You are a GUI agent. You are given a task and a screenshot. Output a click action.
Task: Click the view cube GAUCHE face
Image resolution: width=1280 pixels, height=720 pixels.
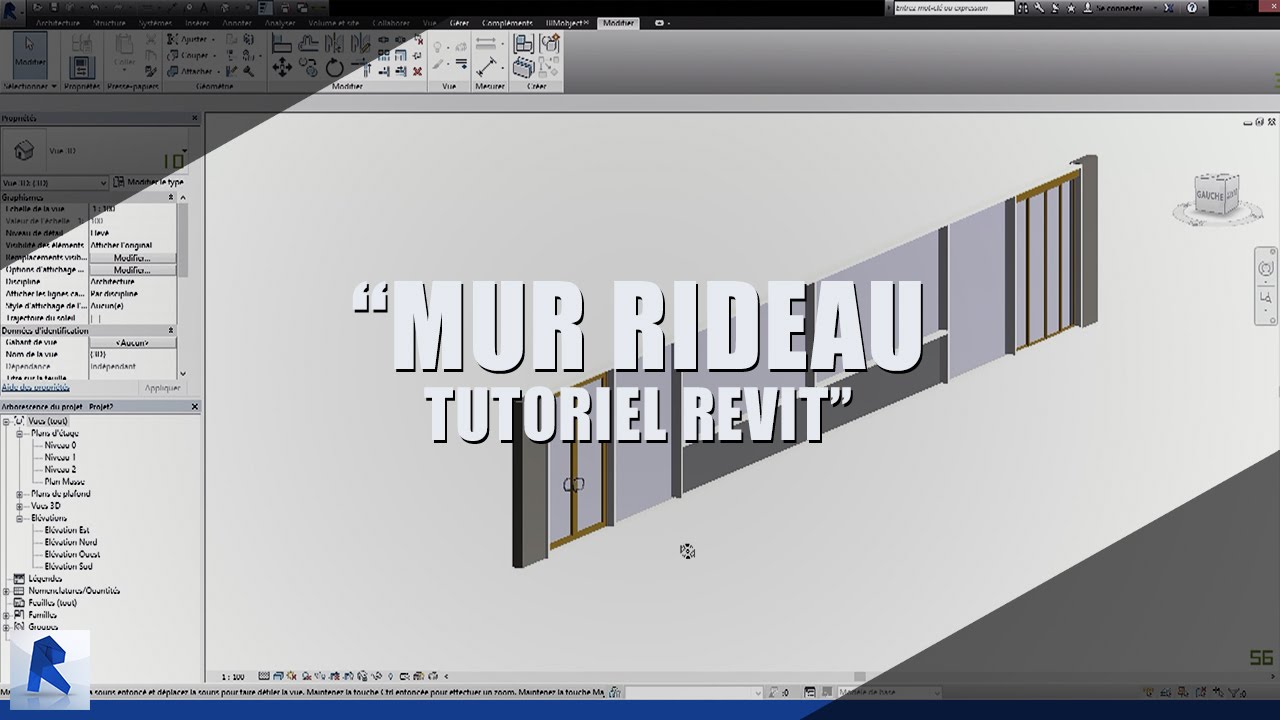1210,195
